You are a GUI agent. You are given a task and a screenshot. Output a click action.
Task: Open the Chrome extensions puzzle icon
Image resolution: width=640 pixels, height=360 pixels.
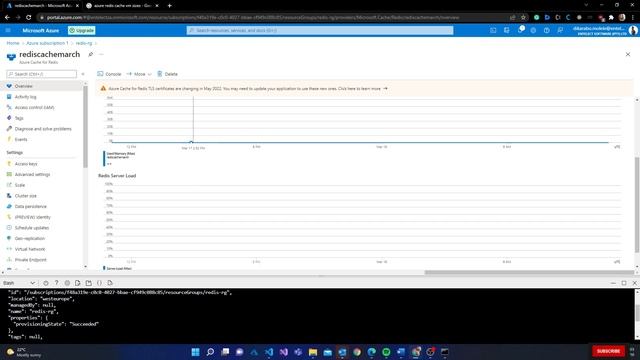pyautogui.click(x=611, y=18)
